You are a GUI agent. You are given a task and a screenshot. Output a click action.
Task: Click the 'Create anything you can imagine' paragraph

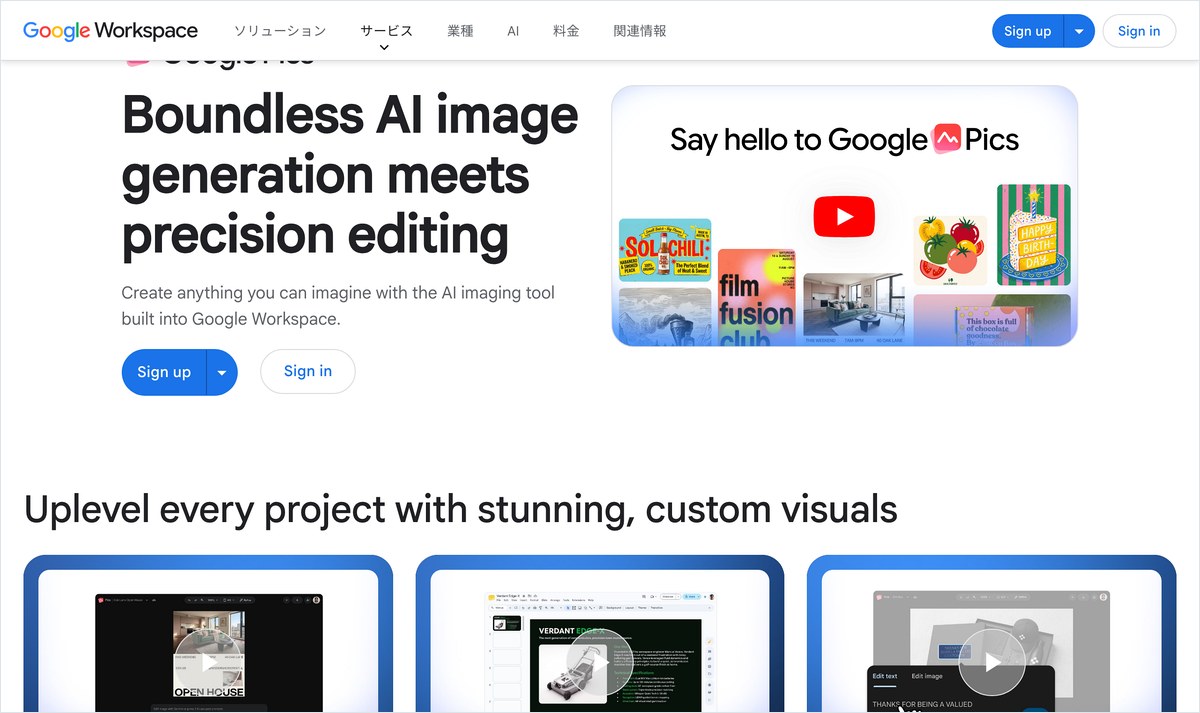338,306
